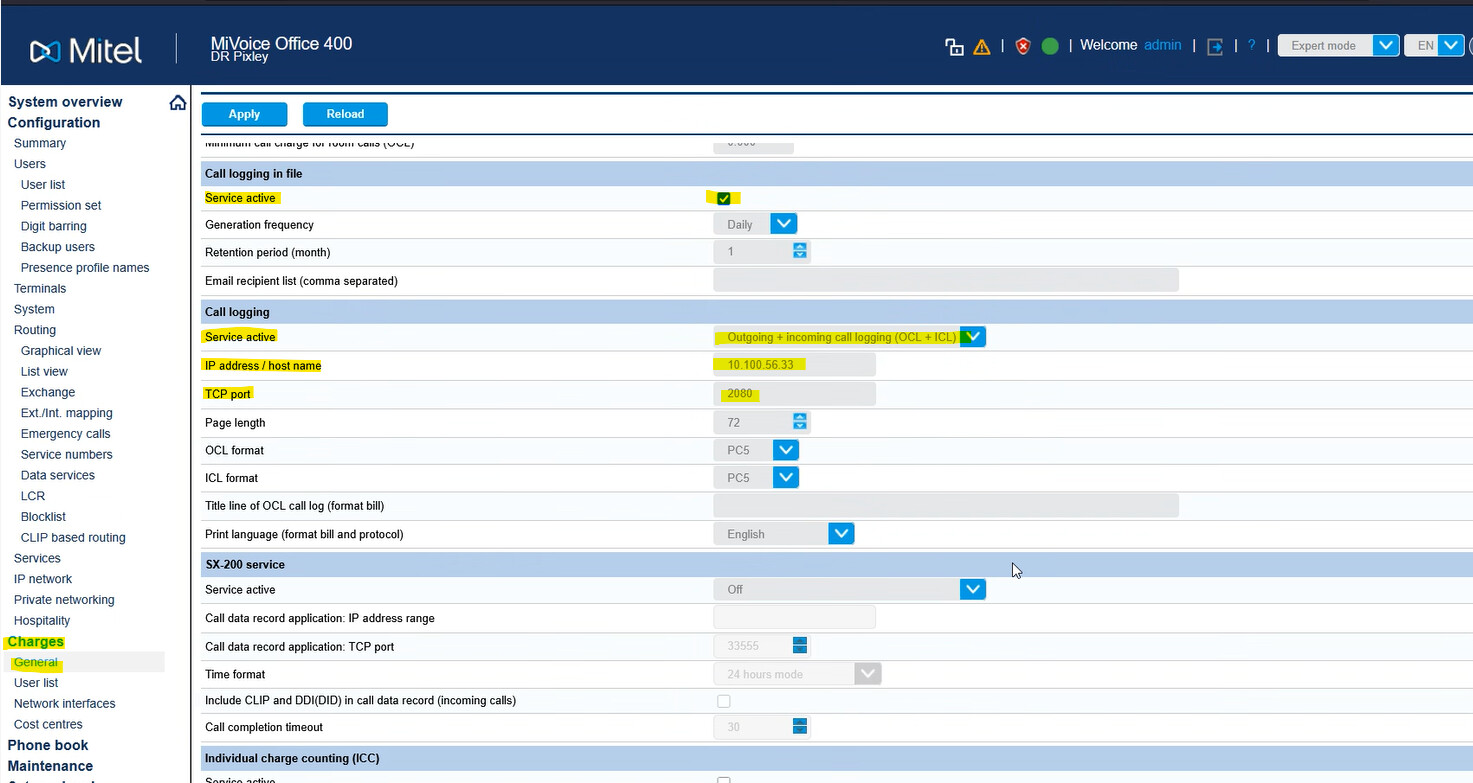Expand the OCL format PC5 dropdown
The width and height of the screenshot is (1473, 783).
[x=756, y=450]
